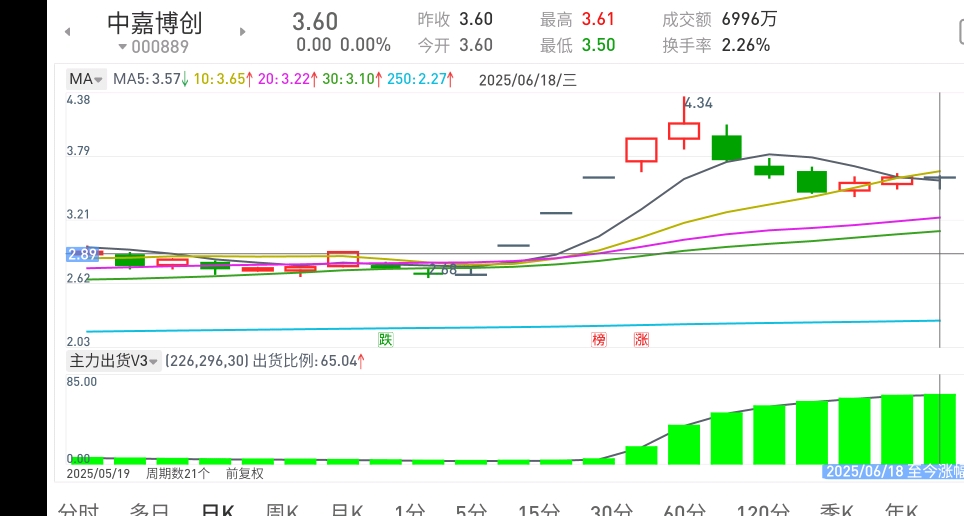Click the 2025/05/19 start date label
The width and height of the screenshot is (964, 516).
[98, 474]
